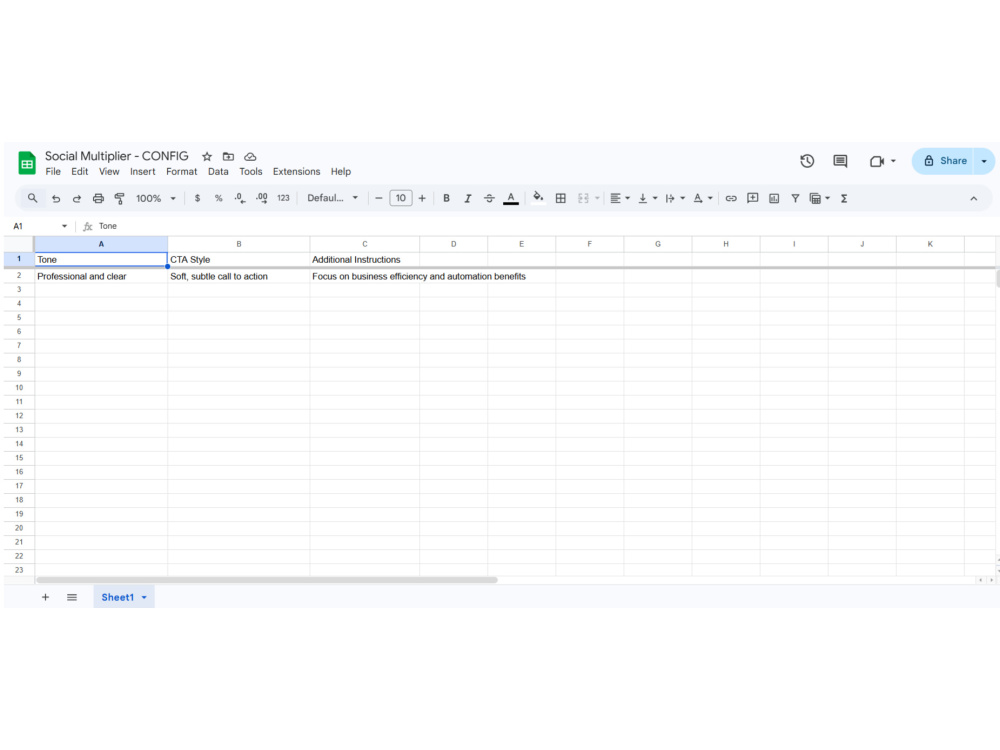Image resolution: width=1000 pixels, height=750 pixels.
Task: Open the zoom 100% dropdown
Action: (x=155, y=198)
